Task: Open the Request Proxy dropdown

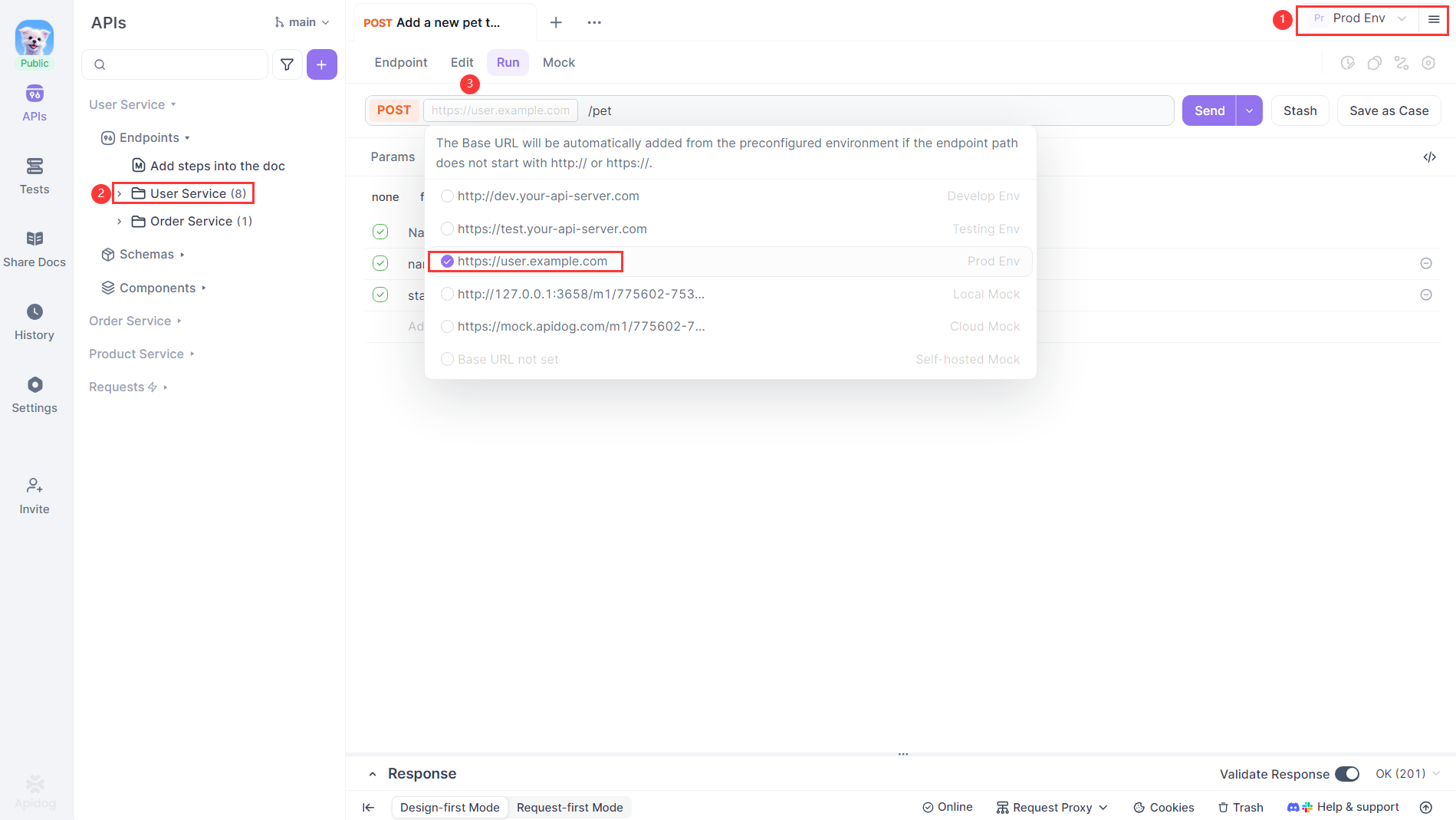Action: pyautogui.click(x=1052, y=807)
